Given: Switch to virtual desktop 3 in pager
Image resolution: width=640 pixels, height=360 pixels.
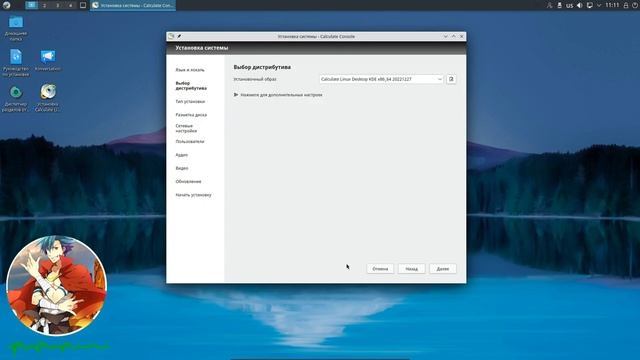Looking at the screenshot, I should point(57,5).
